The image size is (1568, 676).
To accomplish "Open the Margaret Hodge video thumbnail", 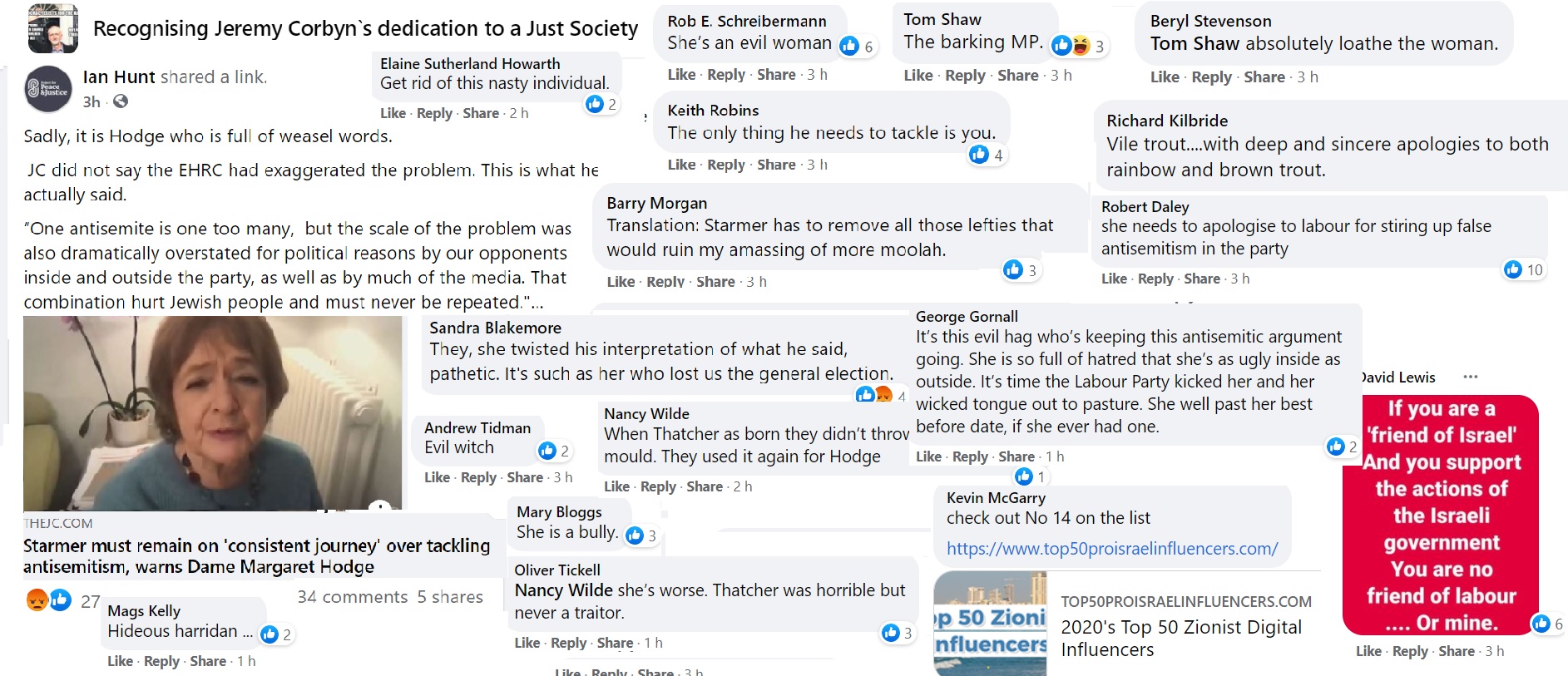I will [212, 413].
